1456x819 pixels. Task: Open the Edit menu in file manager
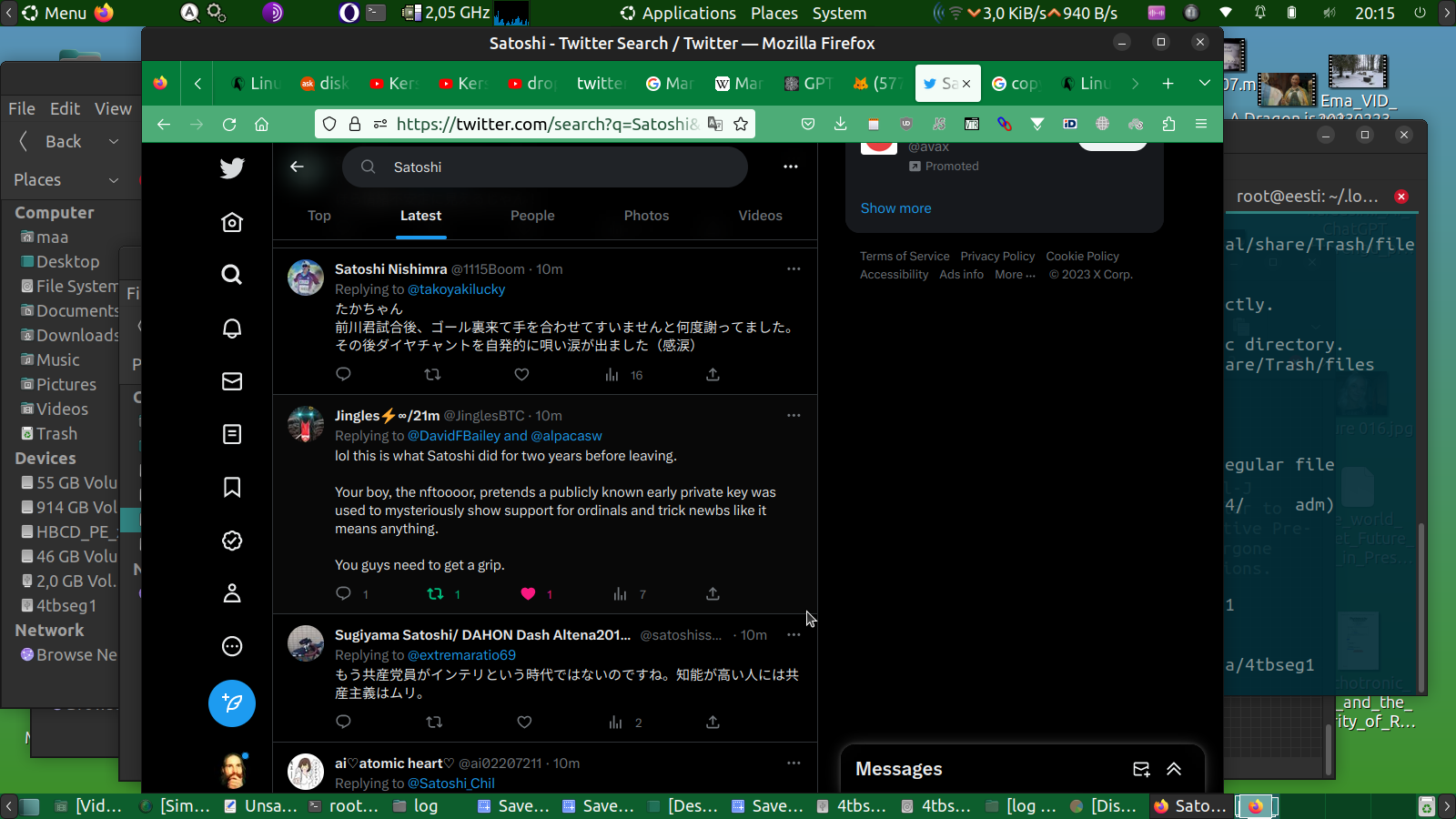pyautogui.click(x=65, y=108)
